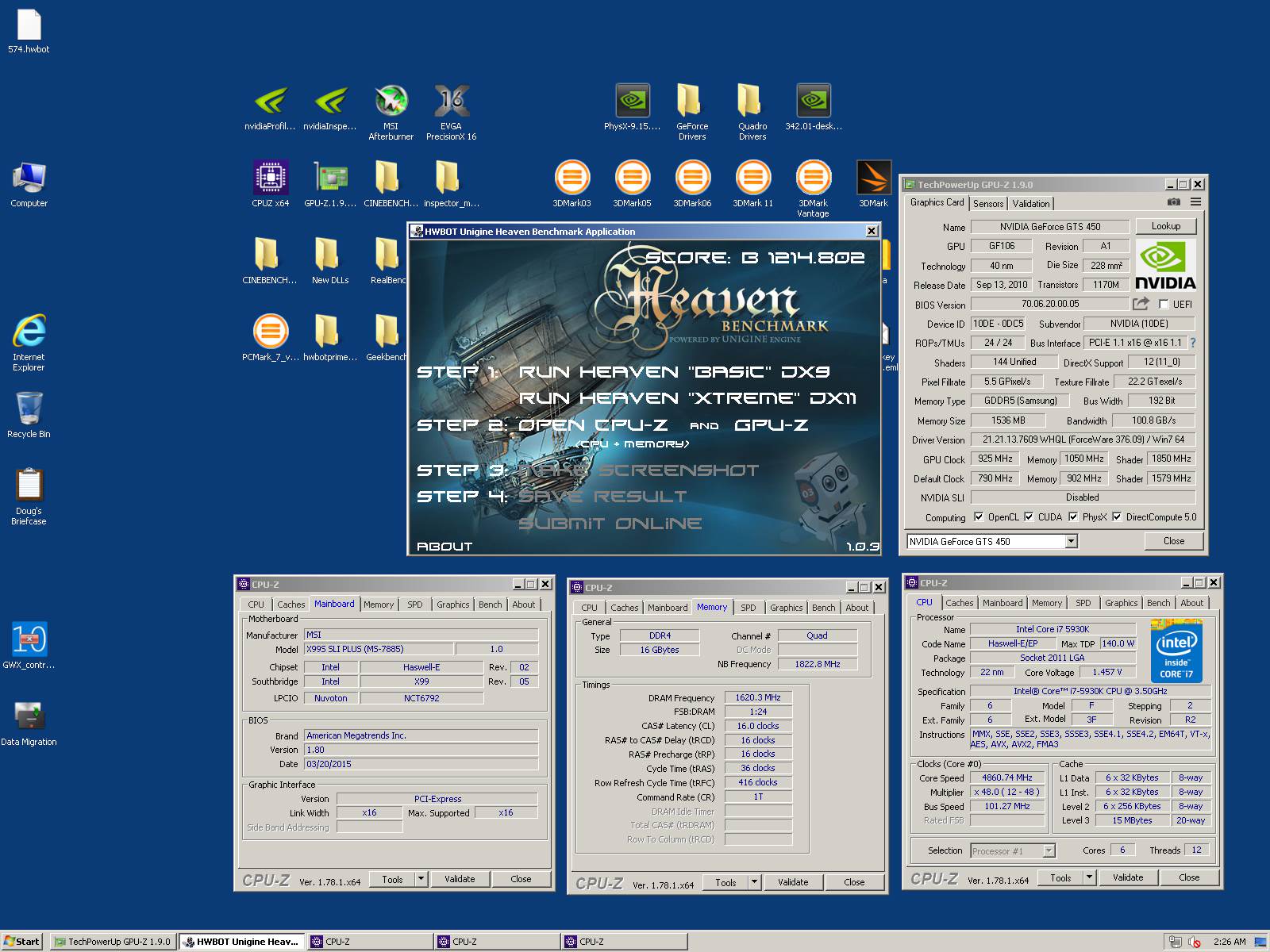This screenshot has width=1270, height=952.
Task: Open the 3DMark Vantage shortcut
Action: coord(813,189)
